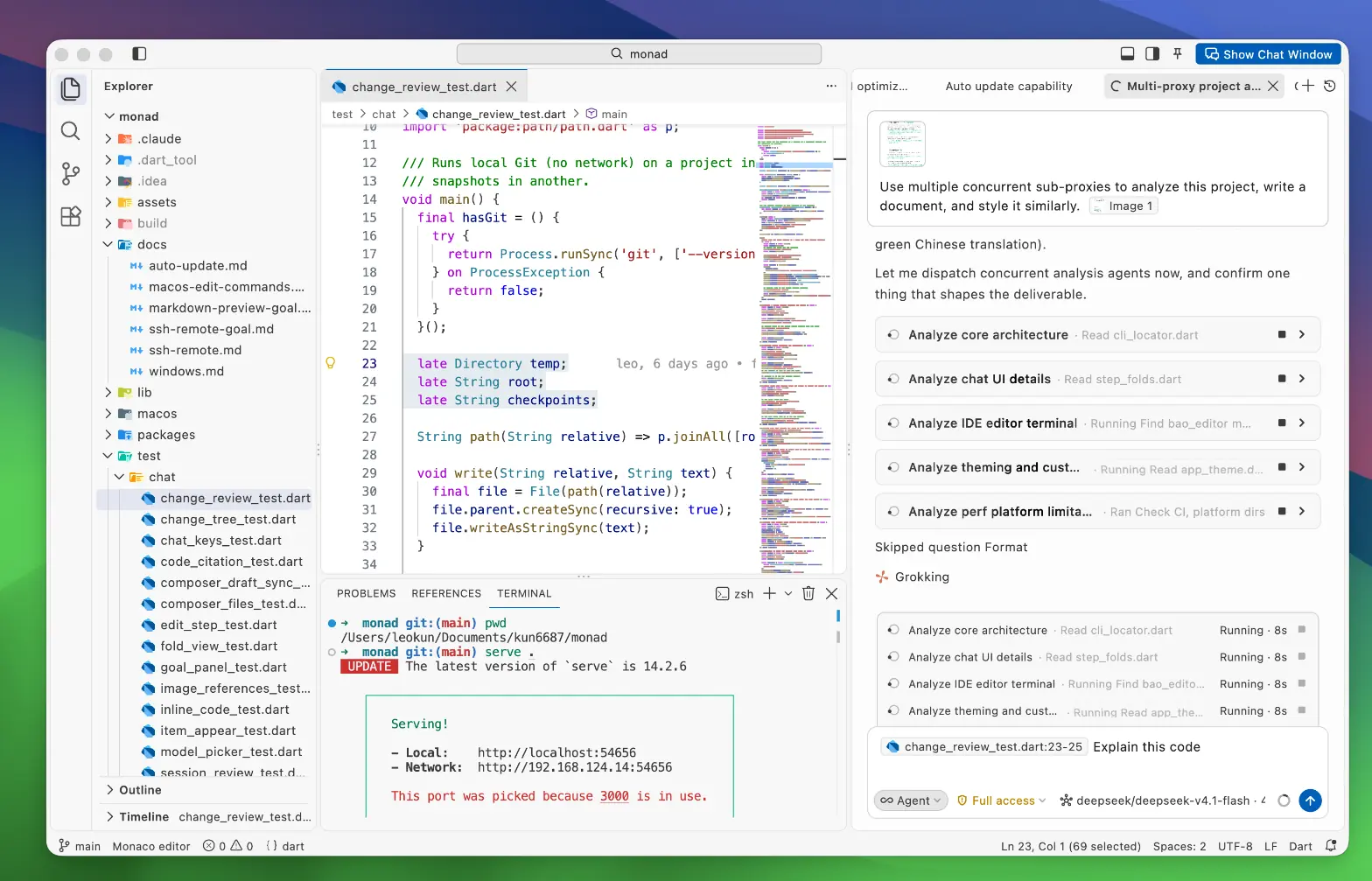Image resolution: width=1372 pixels, height=881 pixels.
Task: Toggle the left sidebar icon beside window controls
Action: point(139,53)
